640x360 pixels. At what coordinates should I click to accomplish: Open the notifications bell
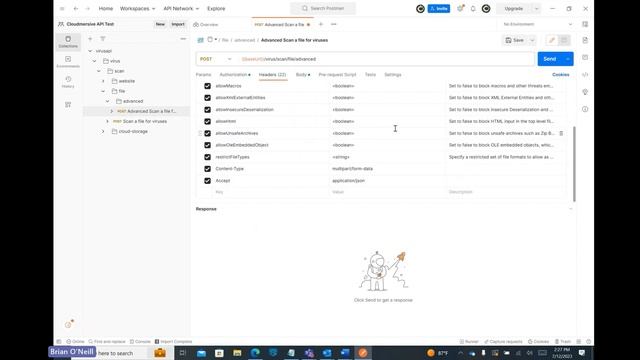click(473, 9)
